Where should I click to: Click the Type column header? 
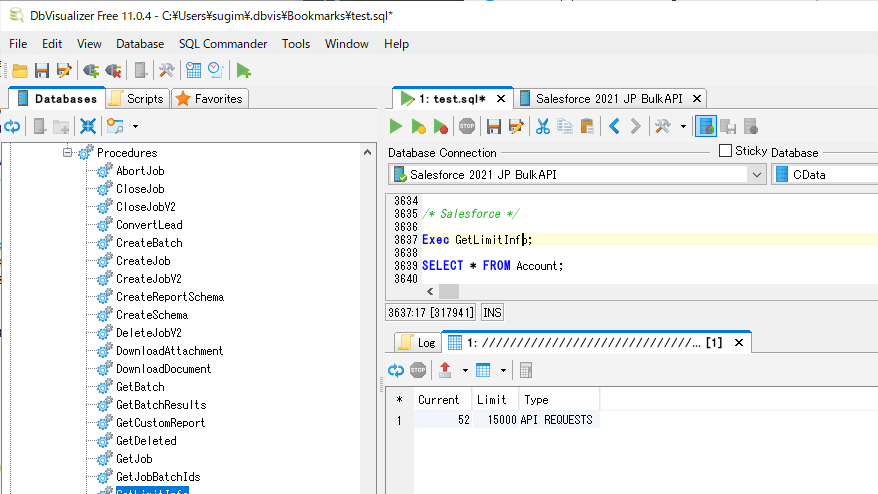tap(558, 400)
